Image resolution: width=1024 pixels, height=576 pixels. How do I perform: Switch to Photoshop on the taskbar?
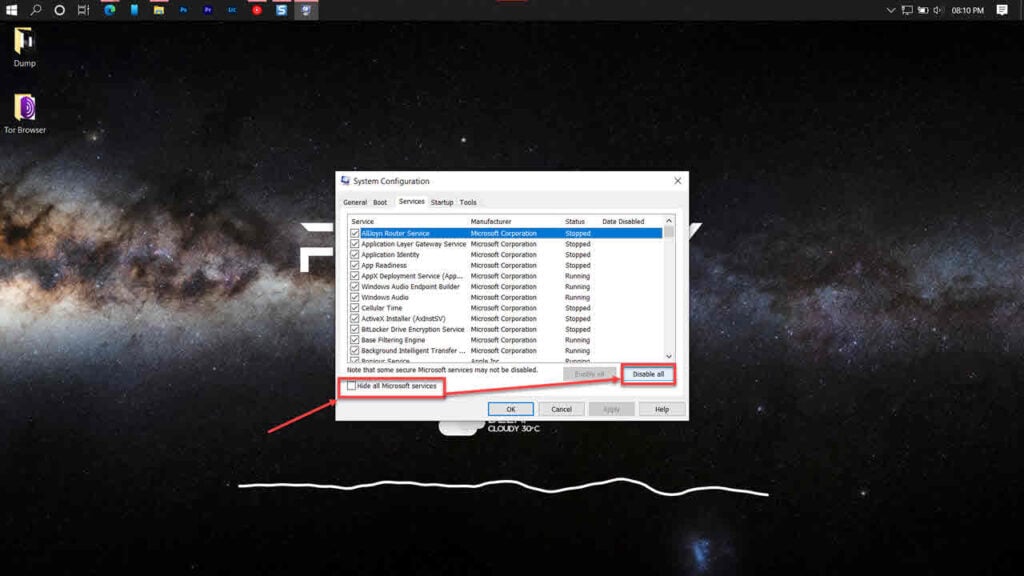(x=184, y=10)
